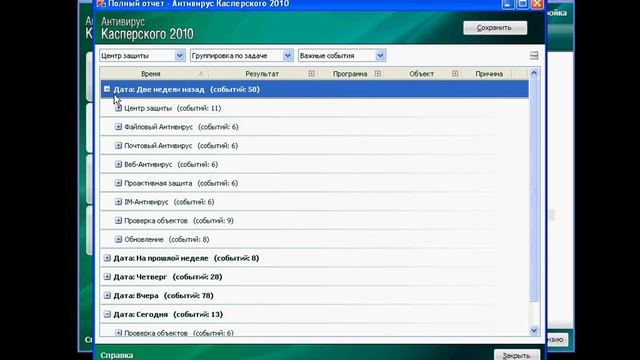Expand the Почтовый Антивирус row
This screenshot has width=640, height=360.
118,145
